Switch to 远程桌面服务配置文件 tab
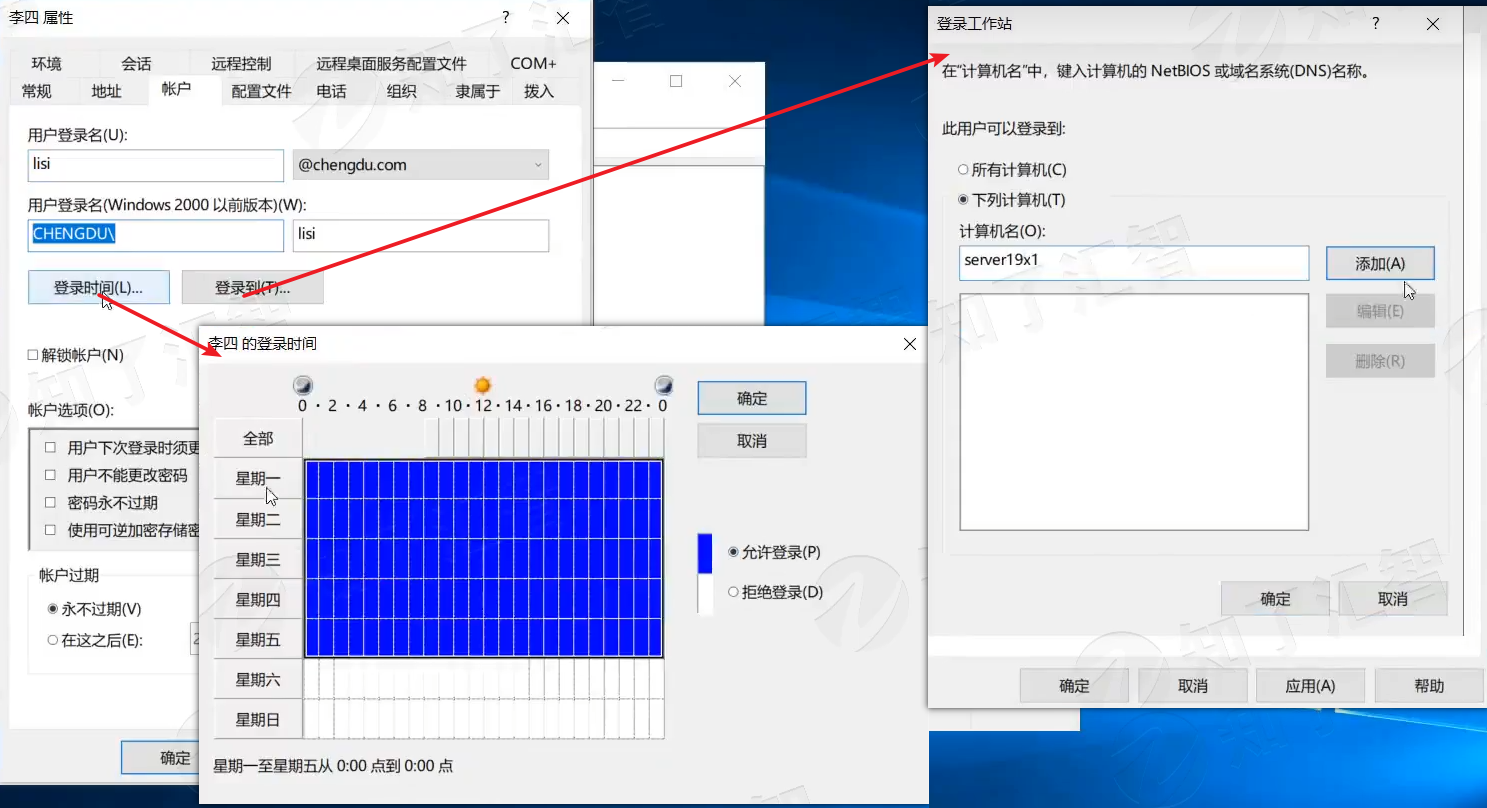 click(391, 63)
